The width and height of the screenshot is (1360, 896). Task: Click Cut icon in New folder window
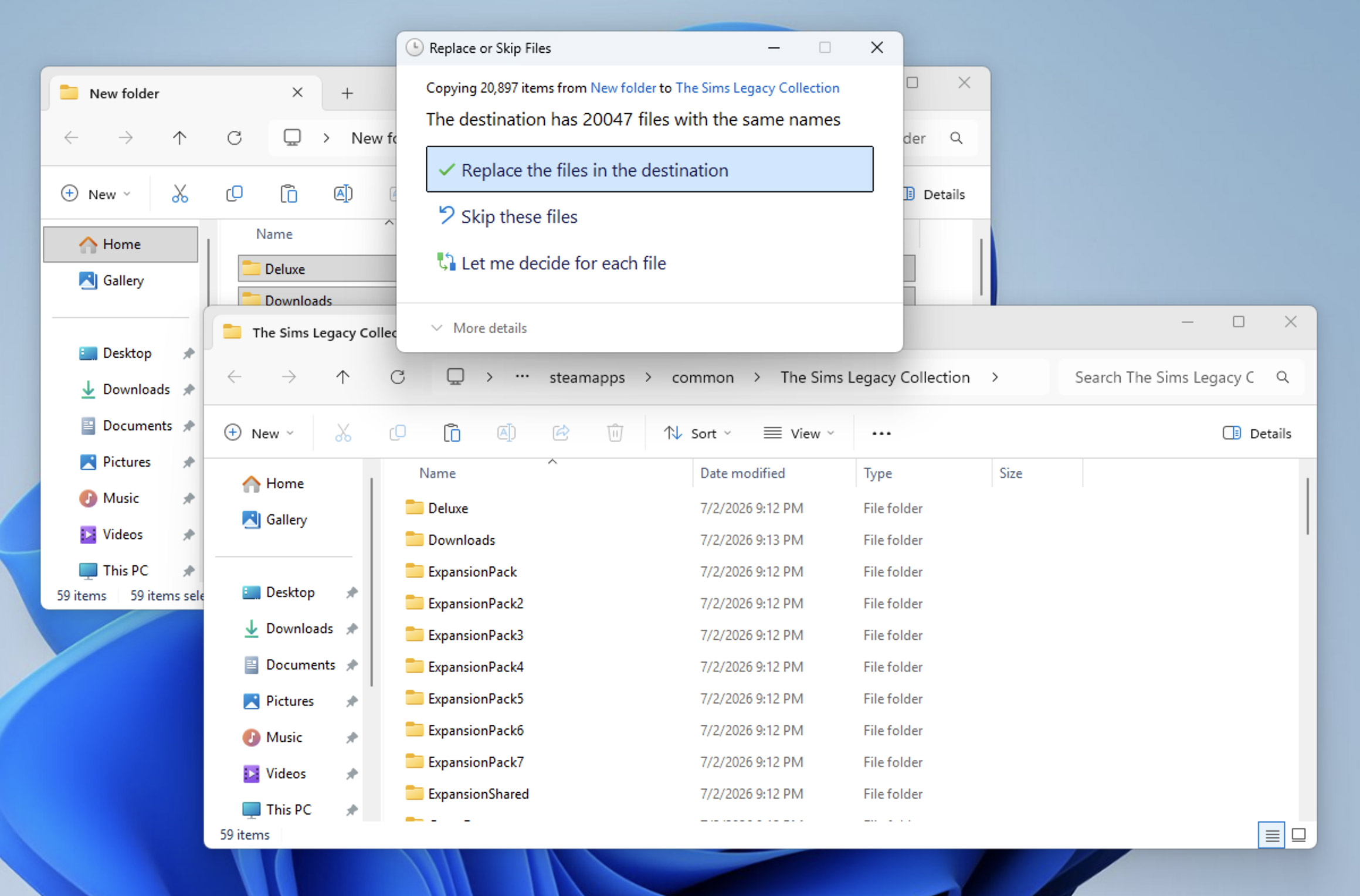coord(179,194)
